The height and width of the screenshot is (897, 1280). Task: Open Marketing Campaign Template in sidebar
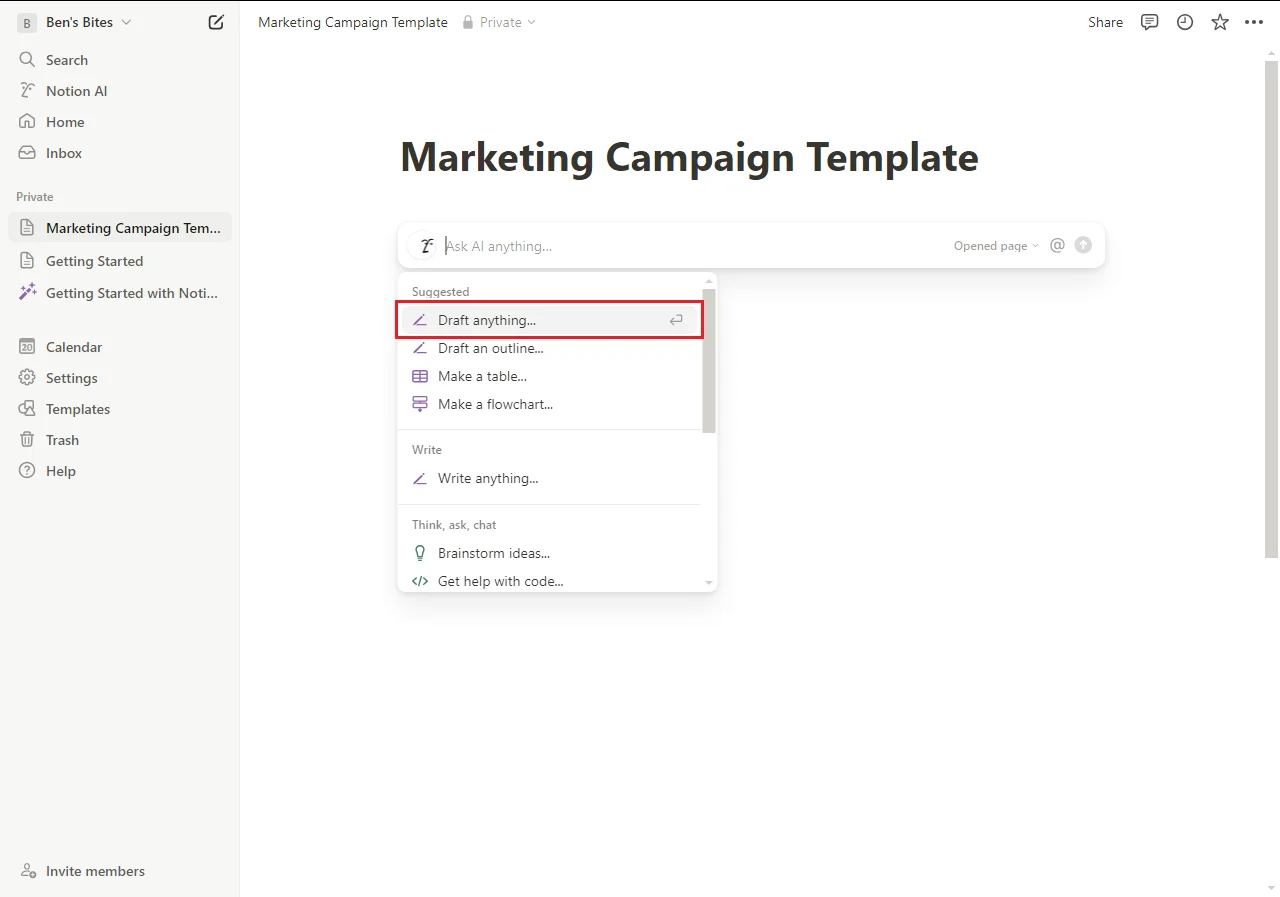click(x=120, y=228)
